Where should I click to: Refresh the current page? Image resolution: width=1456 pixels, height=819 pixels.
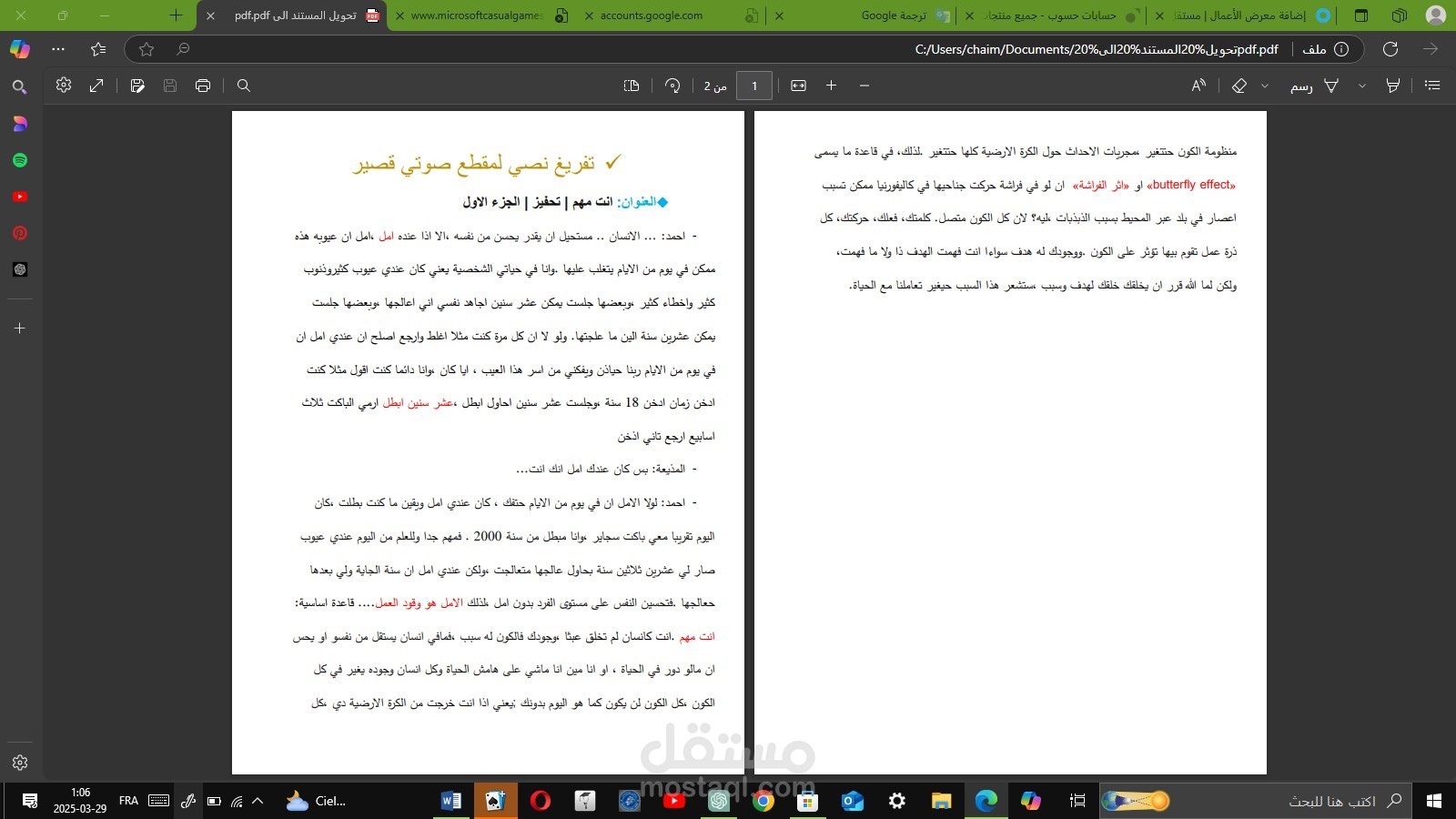pos(1390,49)
